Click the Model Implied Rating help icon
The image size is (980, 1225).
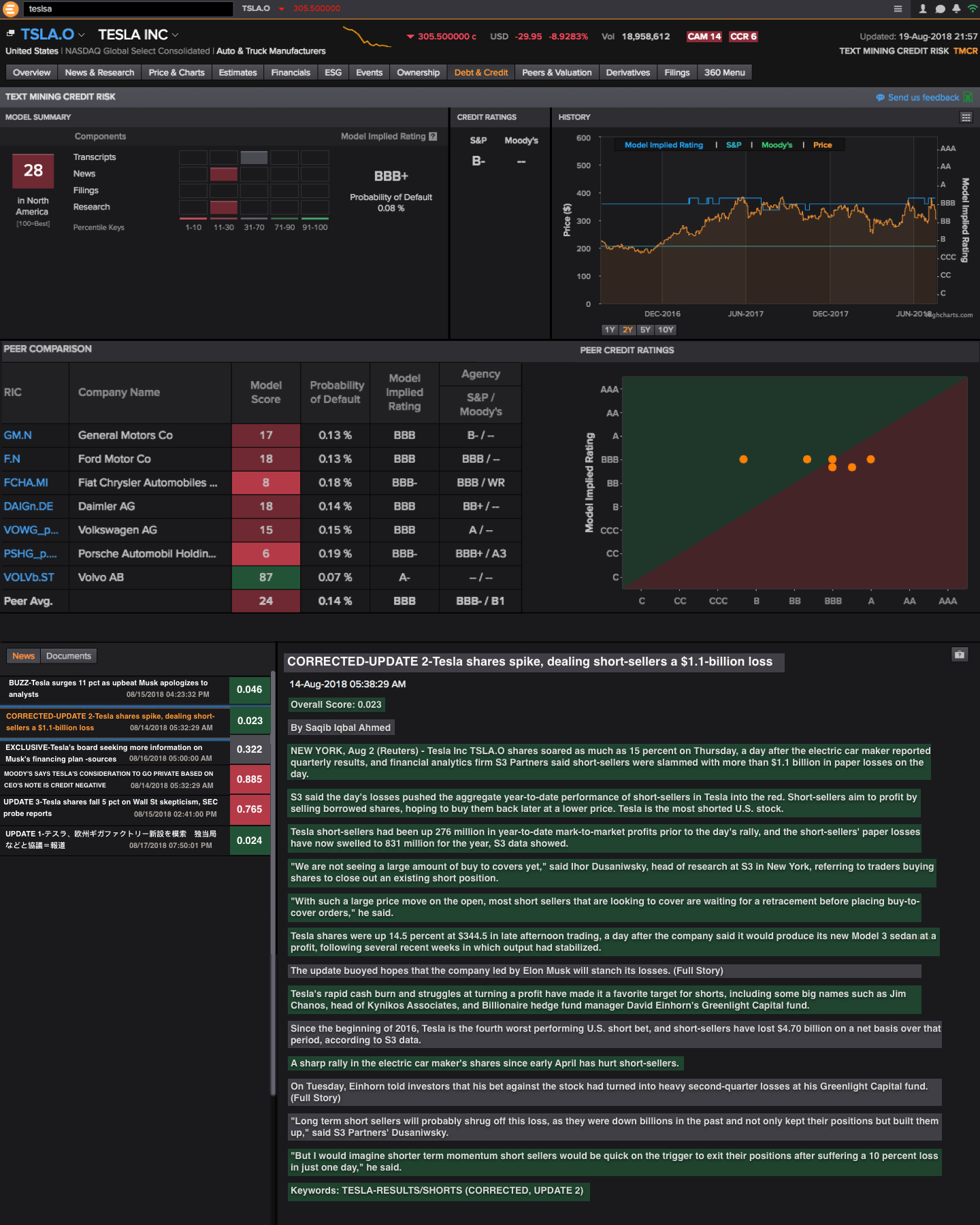pos(433,136)
